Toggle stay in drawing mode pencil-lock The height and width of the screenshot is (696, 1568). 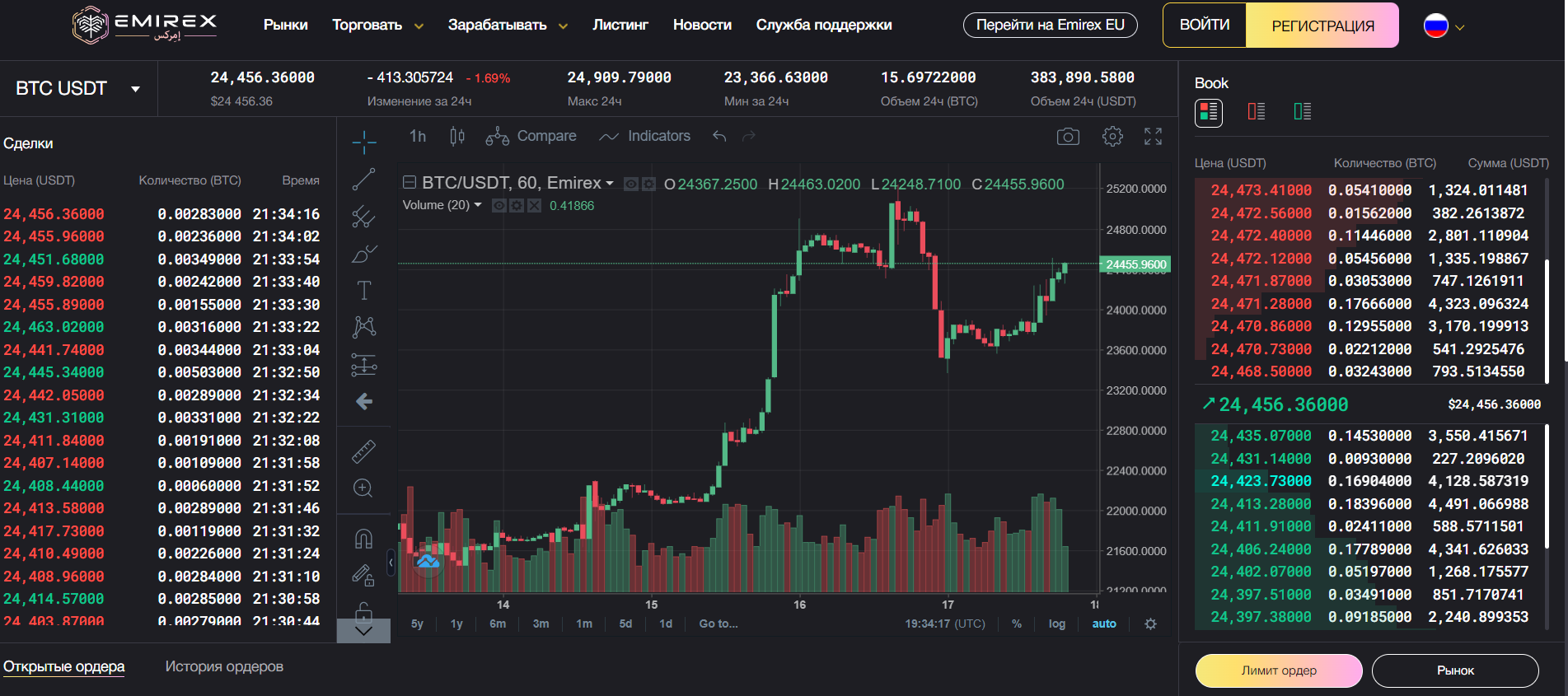(x=363, y=576)
